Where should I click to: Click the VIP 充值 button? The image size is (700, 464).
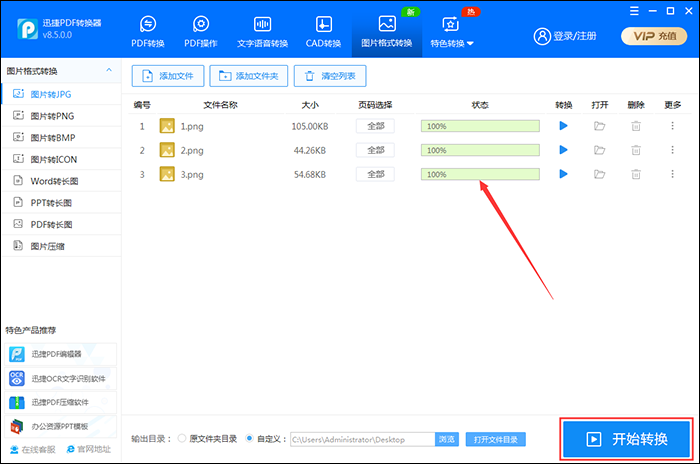654,36
